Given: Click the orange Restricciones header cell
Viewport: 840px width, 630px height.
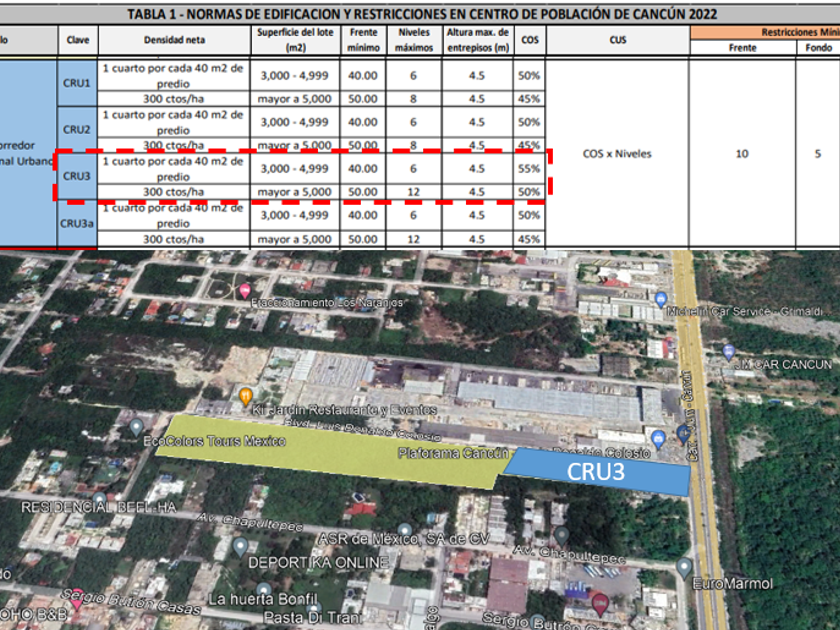Looking at the screenshot, I should (765, 32).
